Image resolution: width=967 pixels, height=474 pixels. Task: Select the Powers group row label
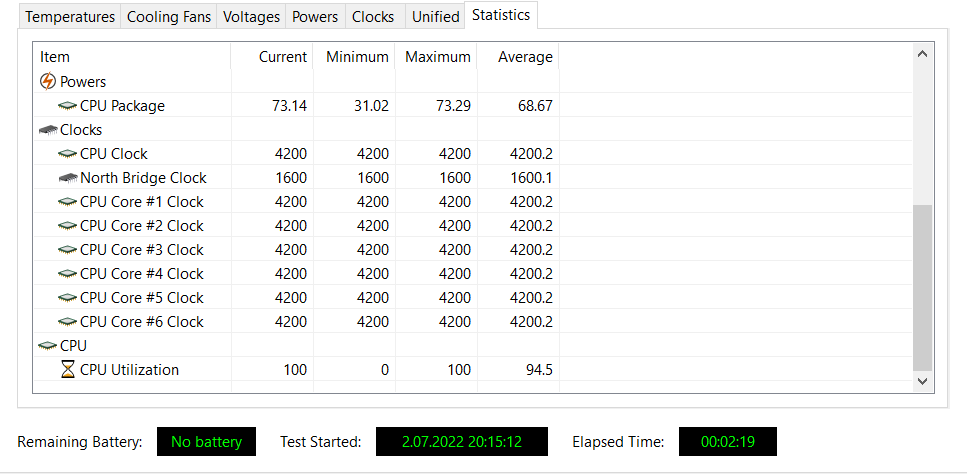83,81
